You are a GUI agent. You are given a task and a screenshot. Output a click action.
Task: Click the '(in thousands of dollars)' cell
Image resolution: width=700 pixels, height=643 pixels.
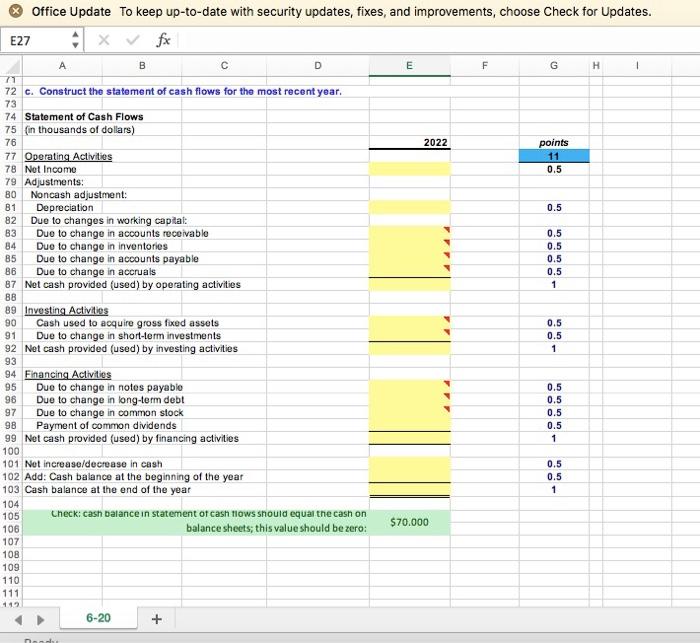pos(79,130)
